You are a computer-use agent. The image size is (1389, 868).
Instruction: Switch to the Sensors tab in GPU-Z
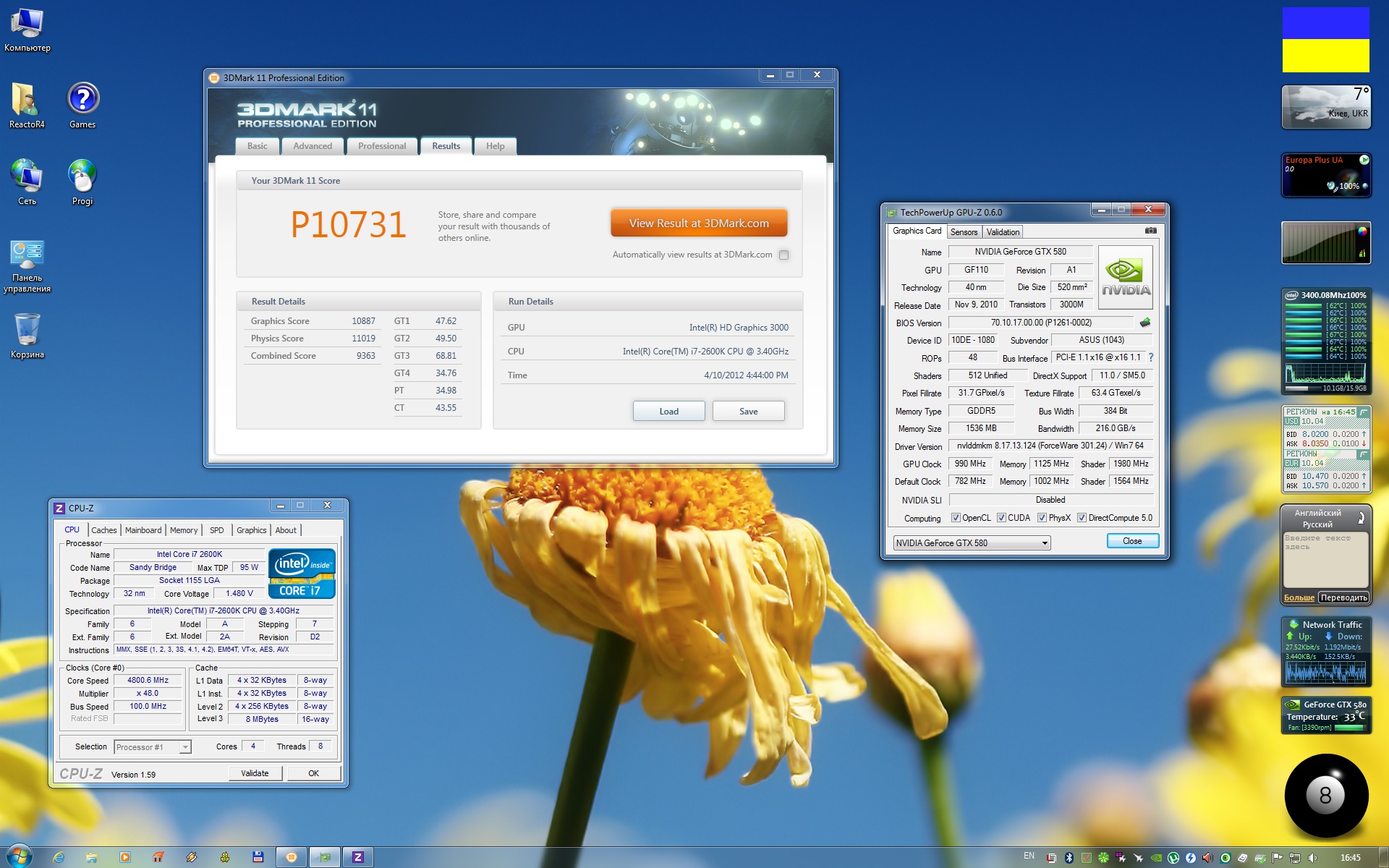964,232
